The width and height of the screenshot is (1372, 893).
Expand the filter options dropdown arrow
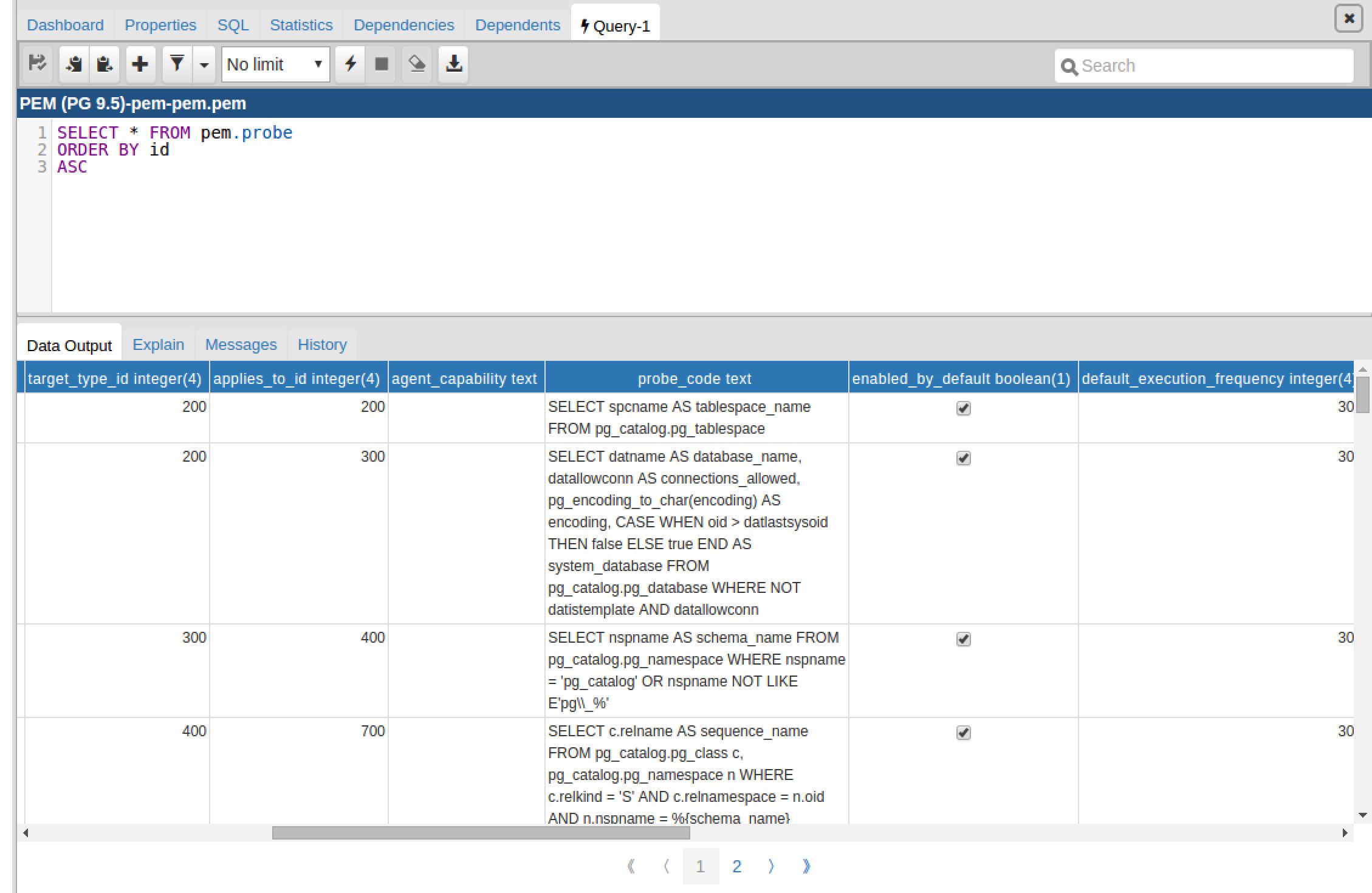204,64
